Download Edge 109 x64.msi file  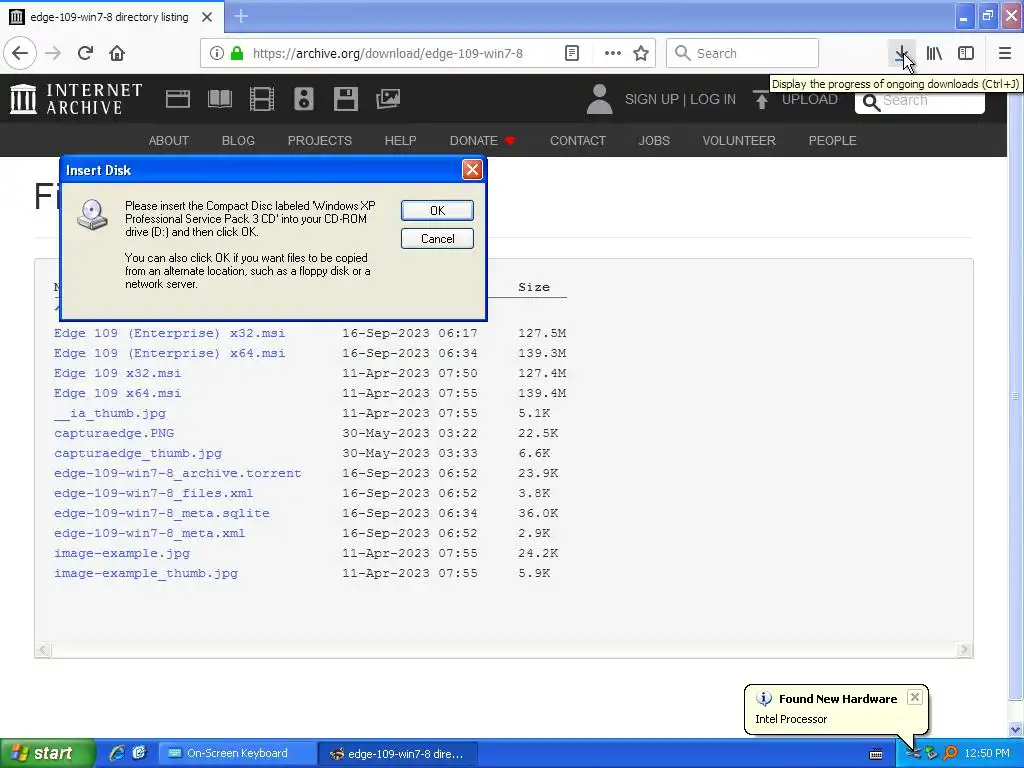pyautogui.click(x=118, y=393)
